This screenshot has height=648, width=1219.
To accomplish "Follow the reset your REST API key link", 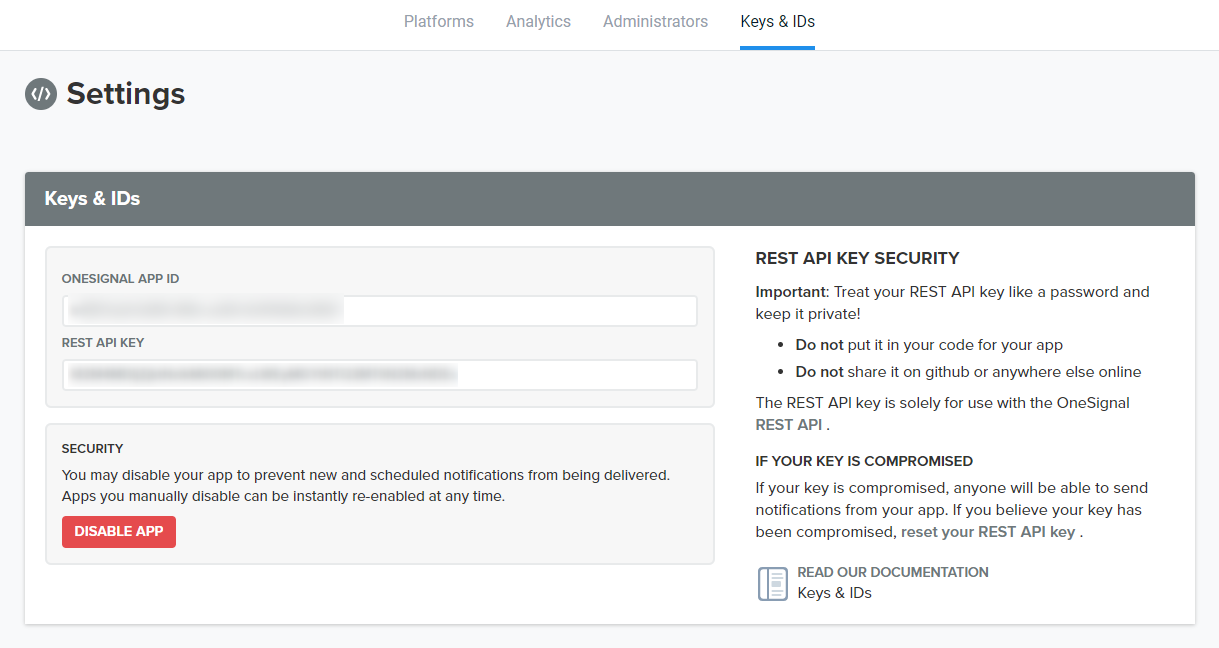I will pyautogui.click(x=988, y=532).
